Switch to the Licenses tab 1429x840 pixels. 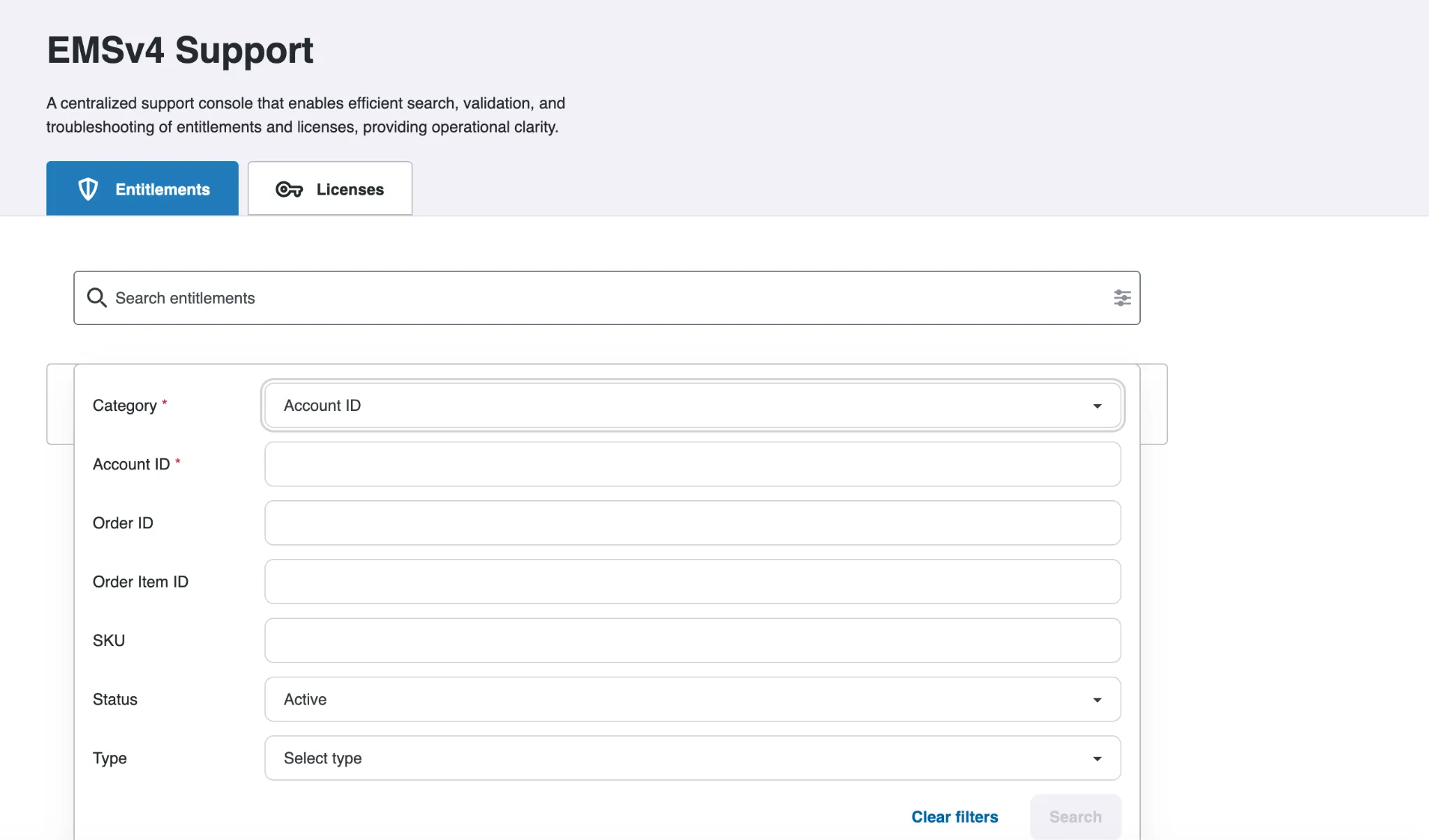(x=330, y=188)
